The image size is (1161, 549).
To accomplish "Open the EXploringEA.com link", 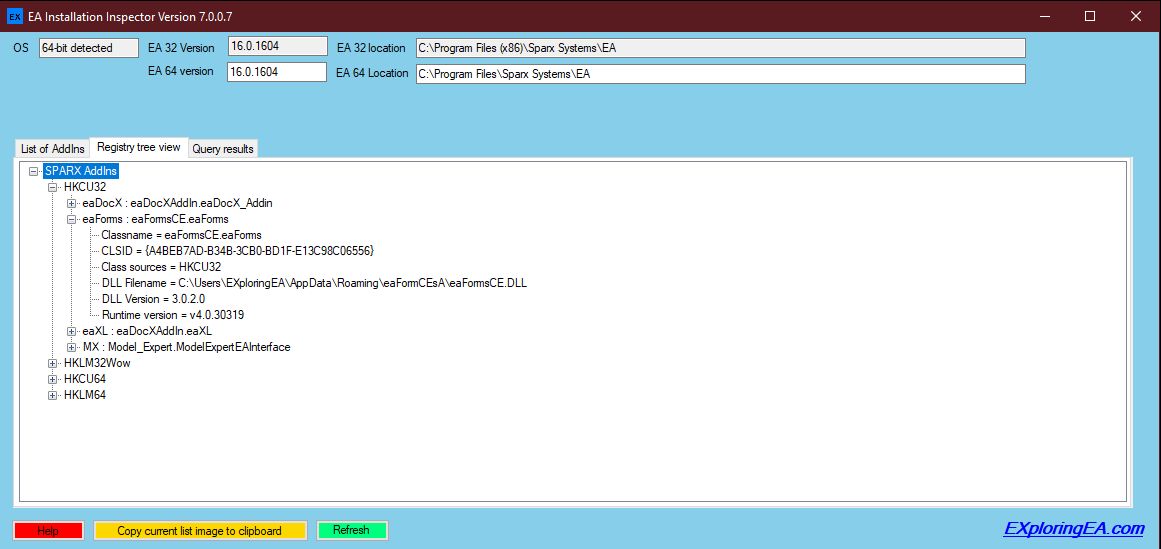I will click(1073, 529).
